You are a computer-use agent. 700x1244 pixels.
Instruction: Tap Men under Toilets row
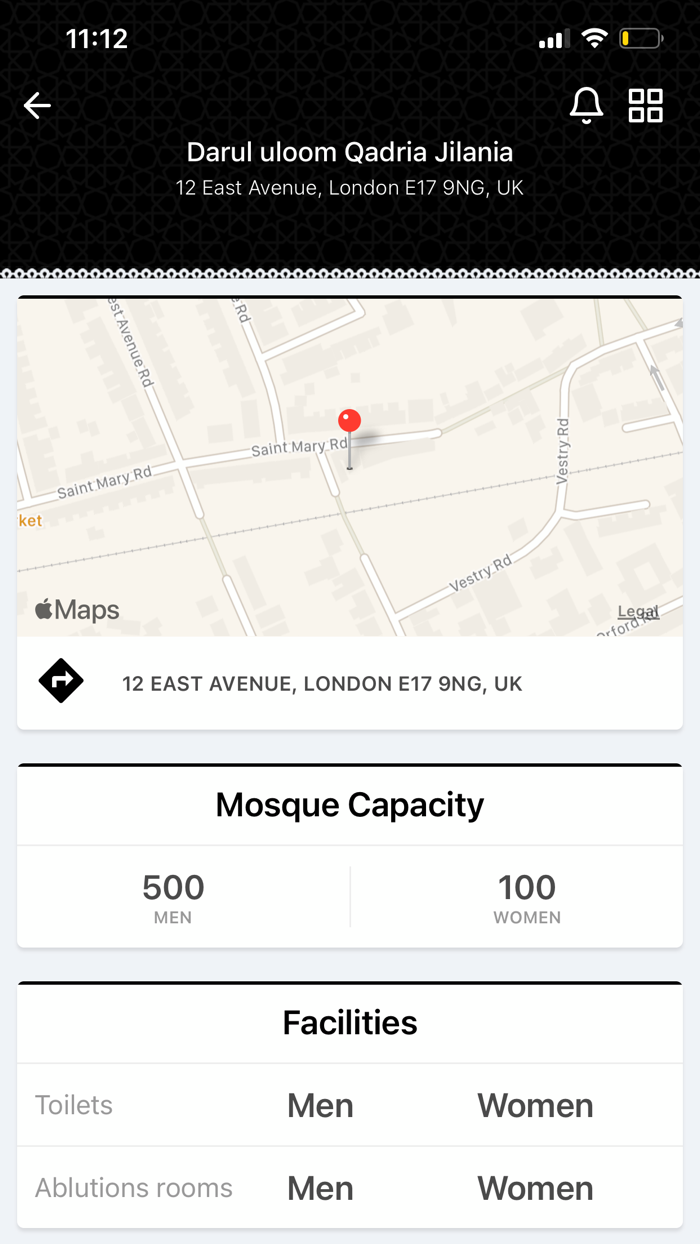click(320, 1105)
